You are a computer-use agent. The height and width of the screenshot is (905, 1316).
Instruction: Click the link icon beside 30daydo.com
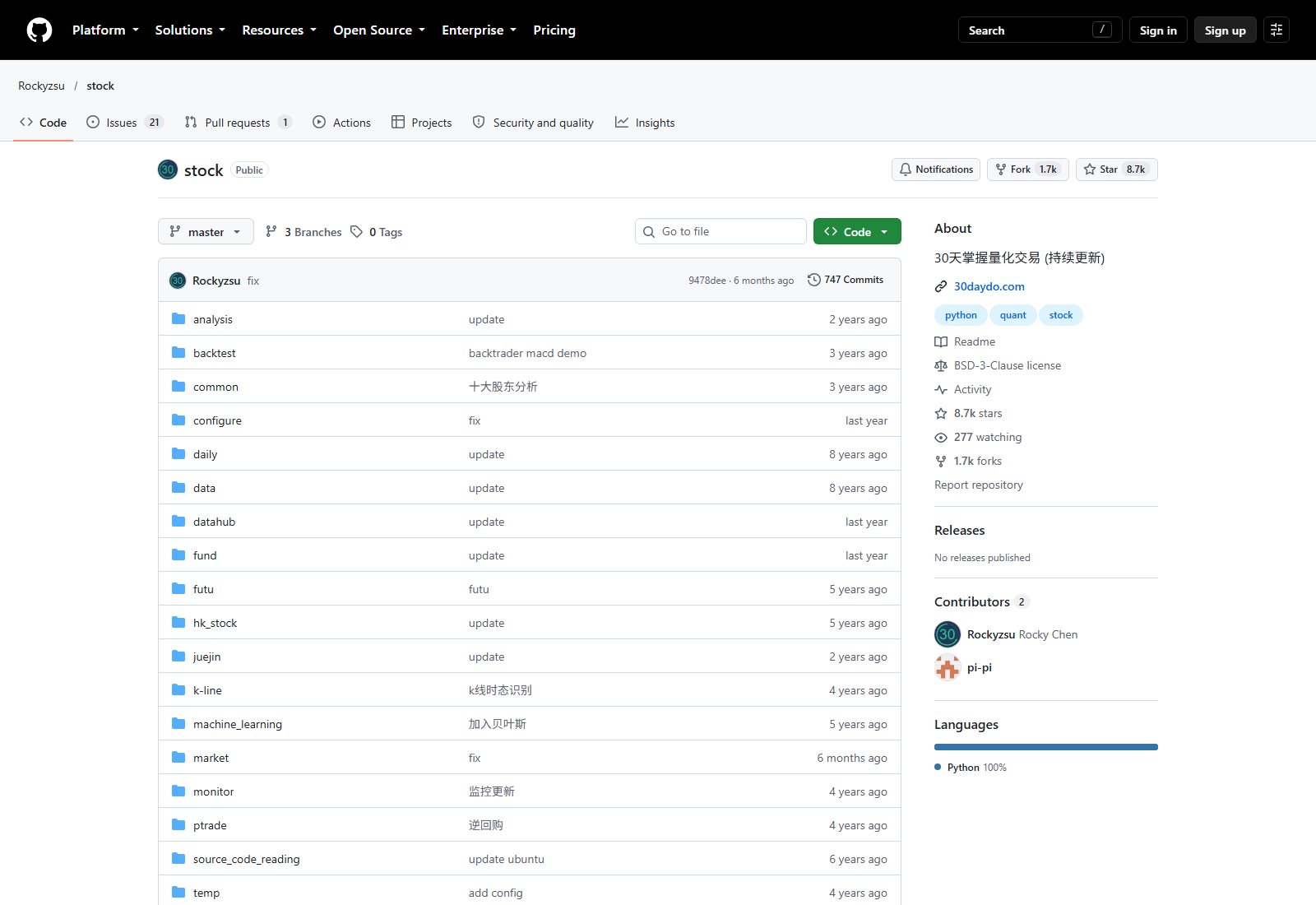point(941,286)
